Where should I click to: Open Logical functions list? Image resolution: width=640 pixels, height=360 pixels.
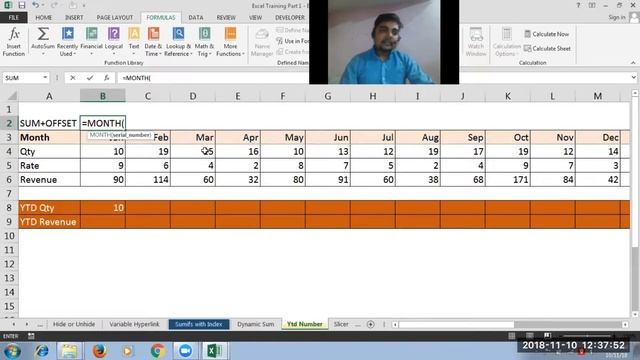pos(114,42)
